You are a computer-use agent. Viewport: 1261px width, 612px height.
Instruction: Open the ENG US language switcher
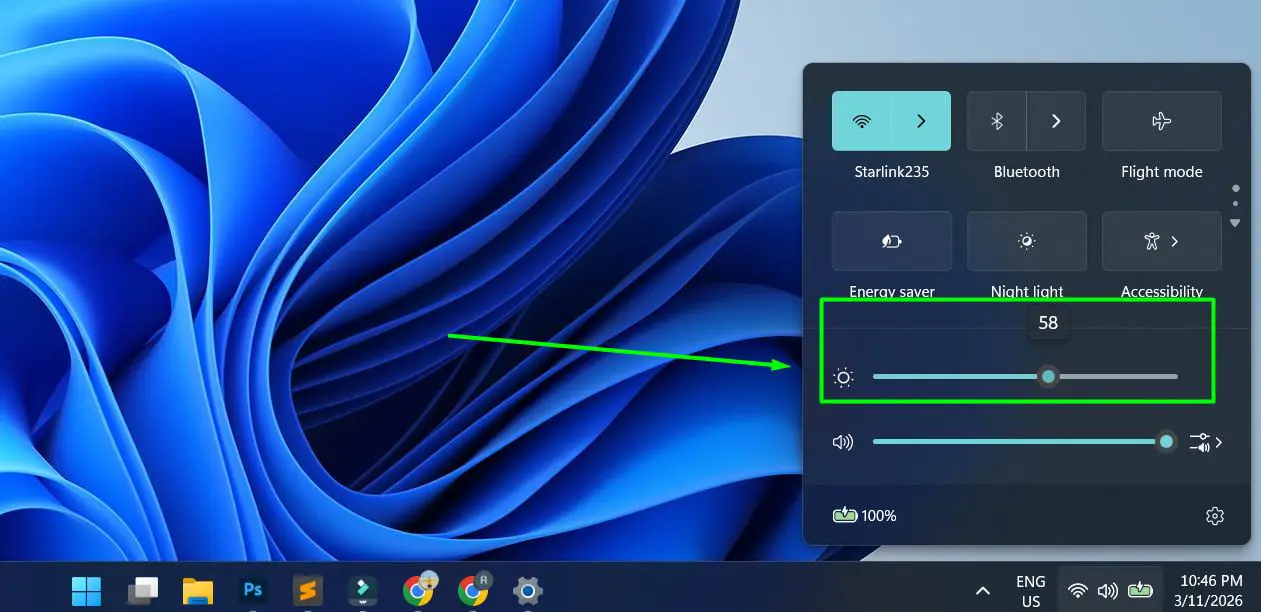(x=1030, y=590)
